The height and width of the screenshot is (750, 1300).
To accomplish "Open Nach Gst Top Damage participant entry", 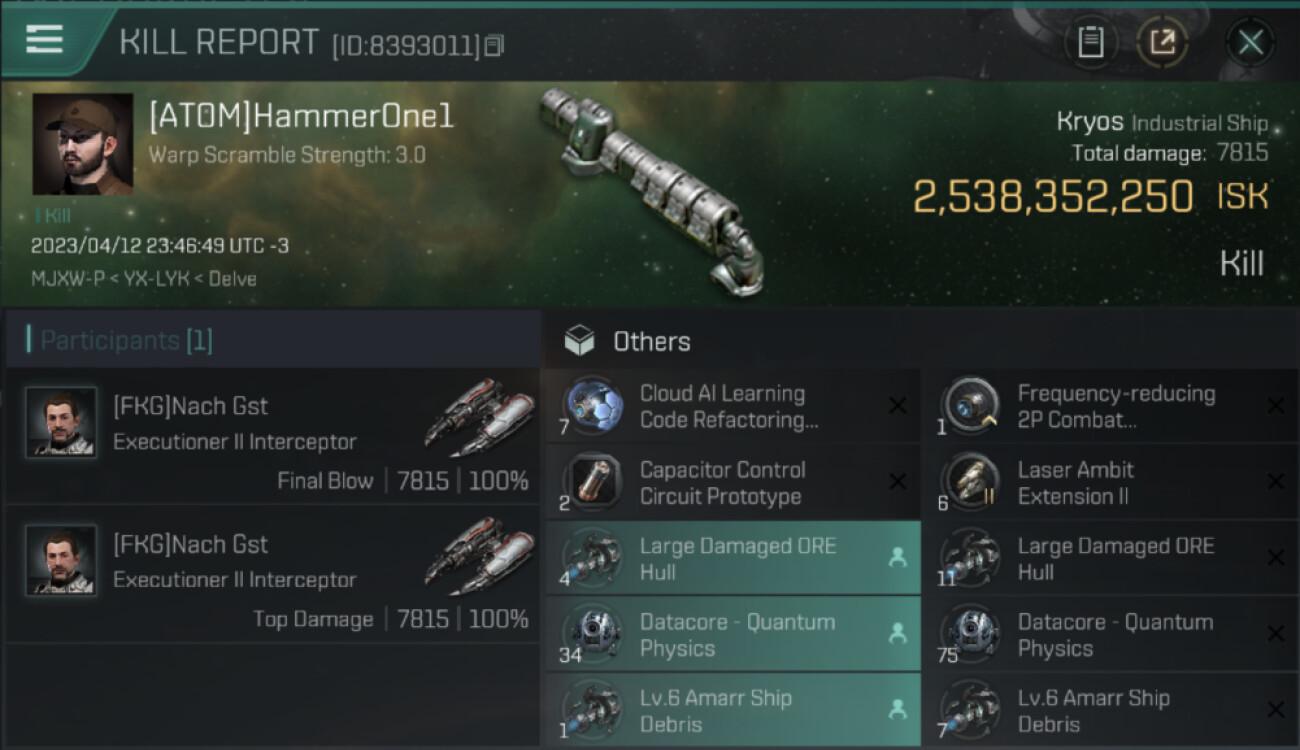I will tap(273, 574).
